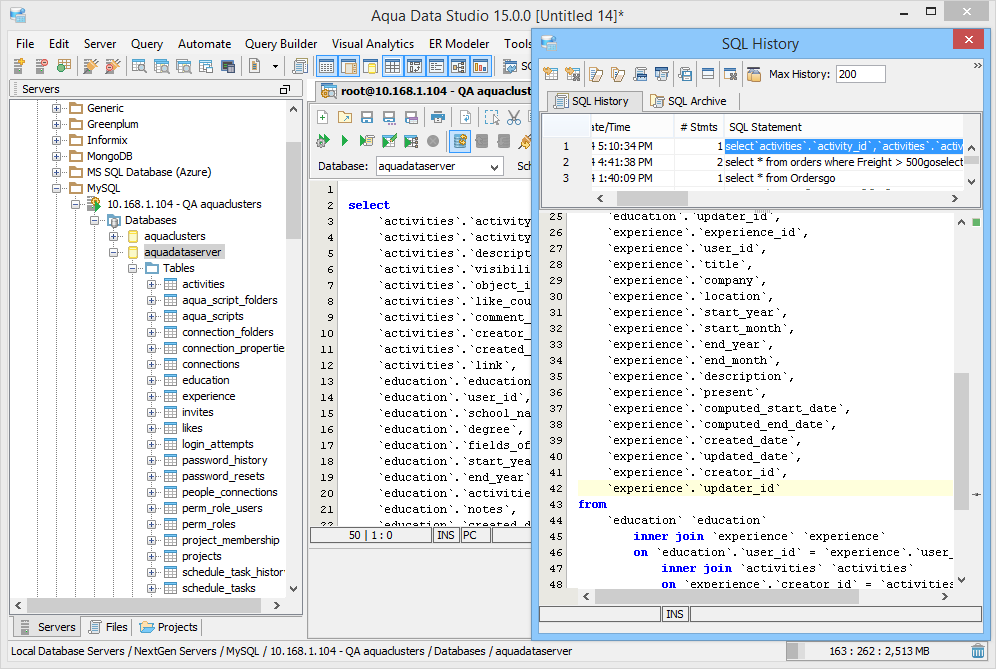Toggle the details list panel-view button
The height and width of the screenshot is (669, 996).
(436, 65)
